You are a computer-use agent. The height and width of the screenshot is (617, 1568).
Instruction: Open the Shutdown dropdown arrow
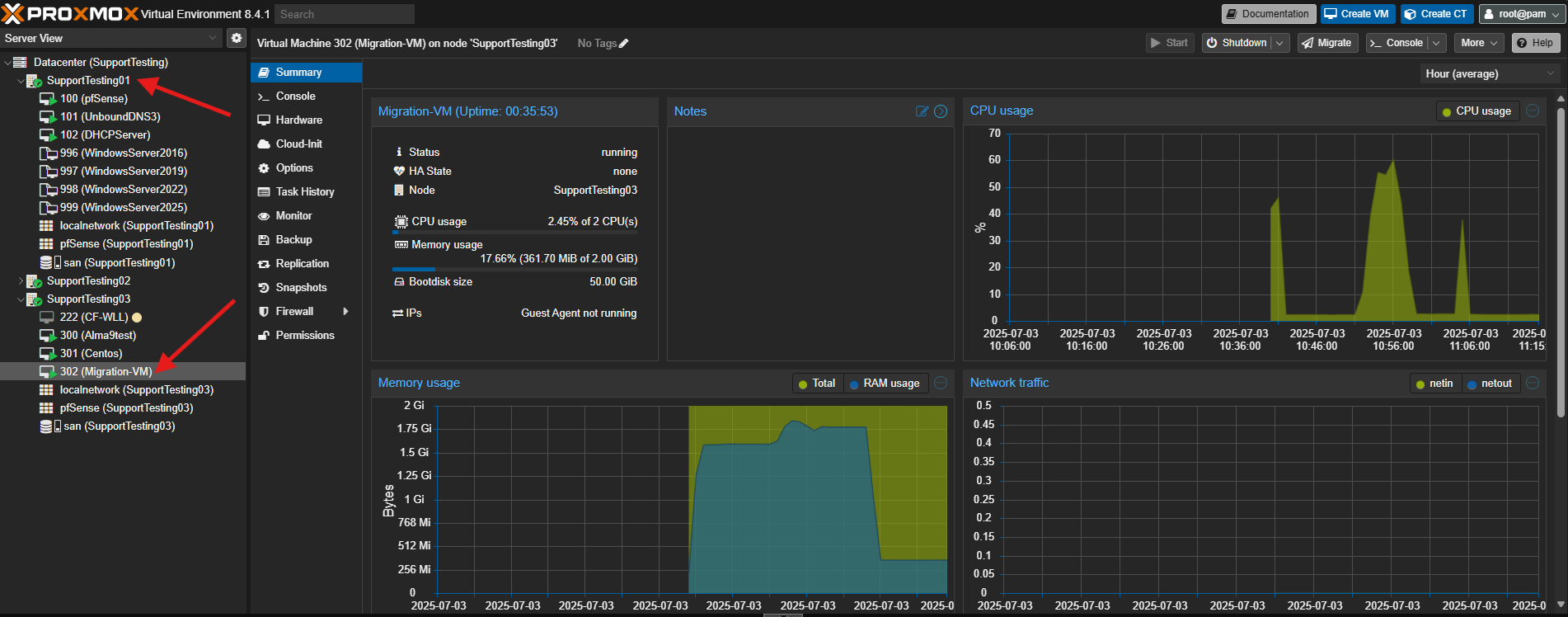tap(1279, 43)
